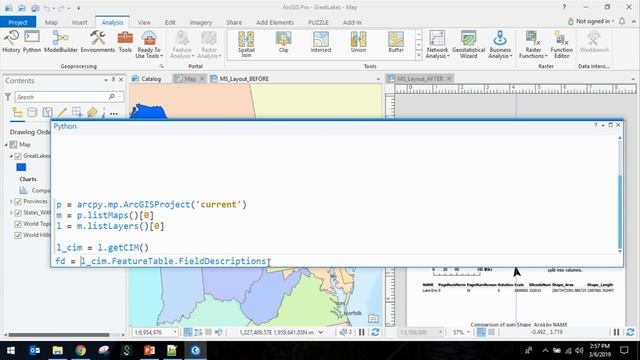Switch Contents to List By Editing
The width and height of the screenshot is (640, 360).
62,112
